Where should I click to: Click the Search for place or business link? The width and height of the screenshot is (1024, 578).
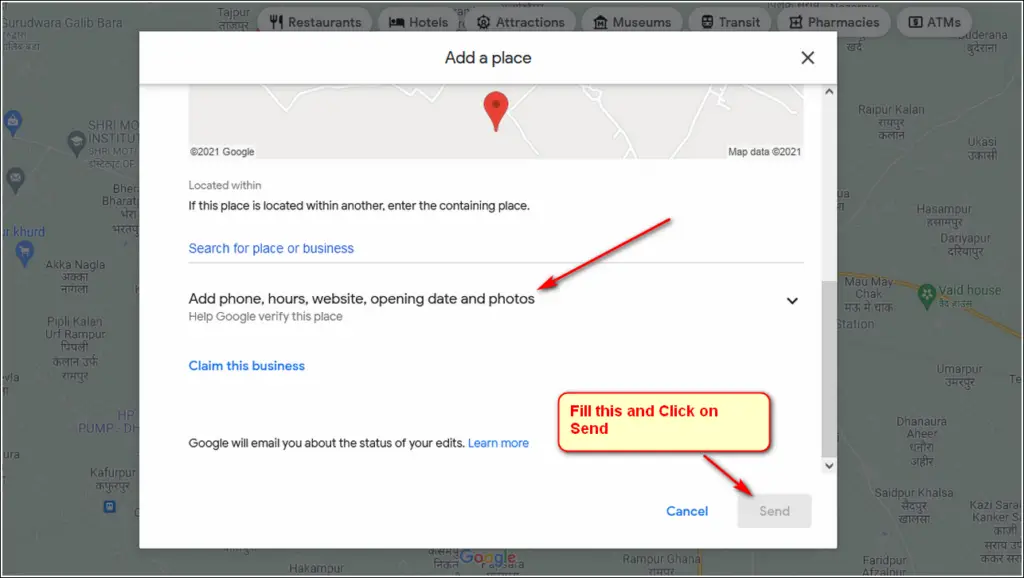(x=271, y=247)
